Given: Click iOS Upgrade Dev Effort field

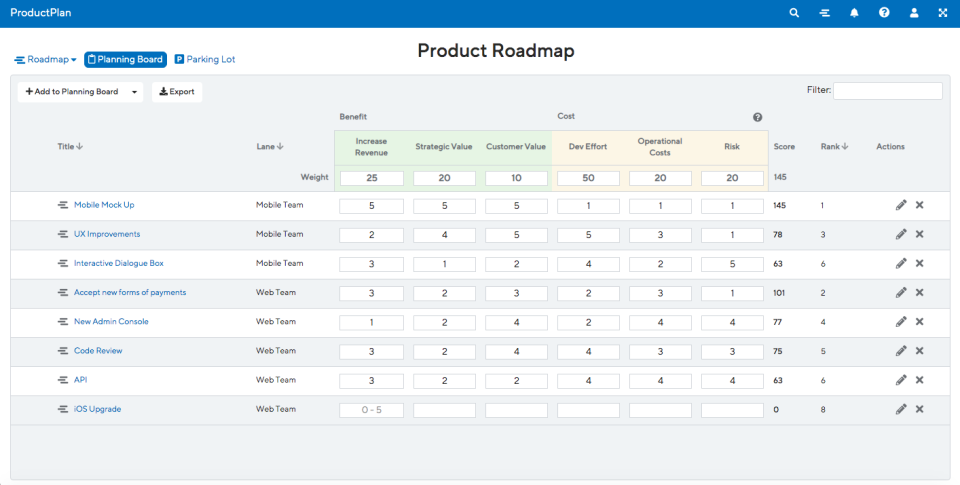Looking at the screenshot, I should pyautogui.click(x=588, y=410).
